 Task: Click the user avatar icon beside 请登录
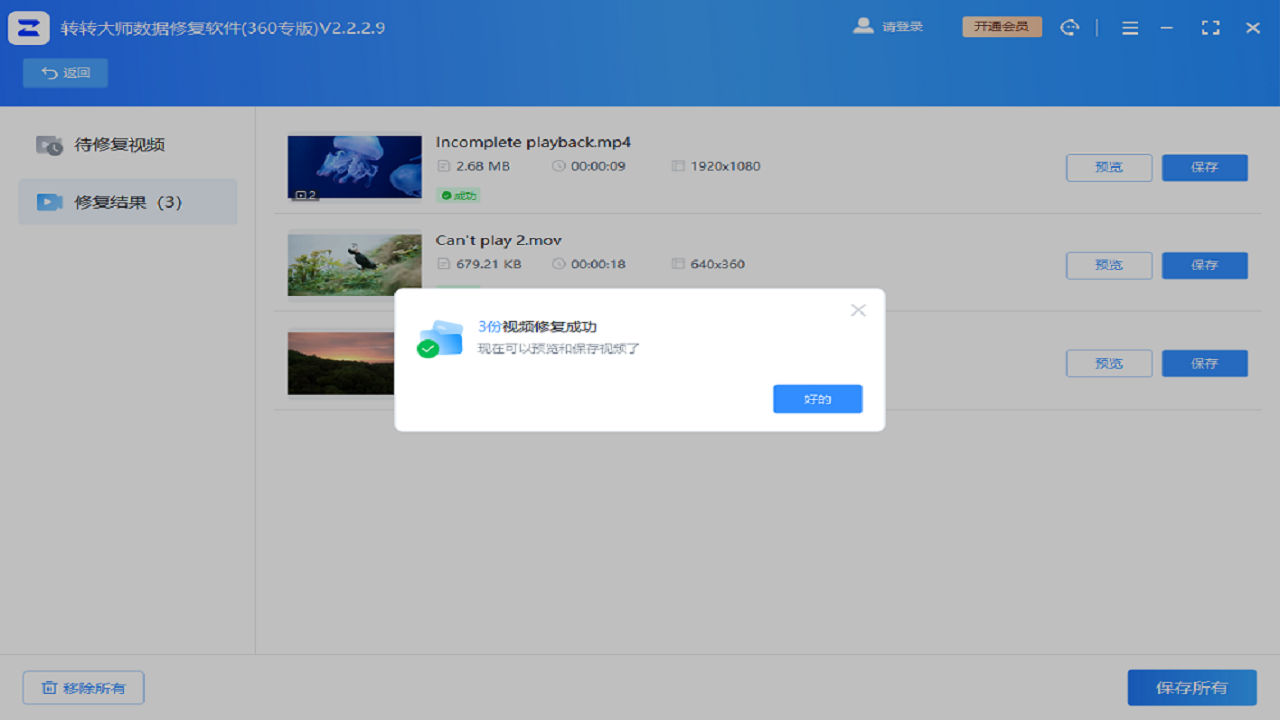(x=863, y=26)
